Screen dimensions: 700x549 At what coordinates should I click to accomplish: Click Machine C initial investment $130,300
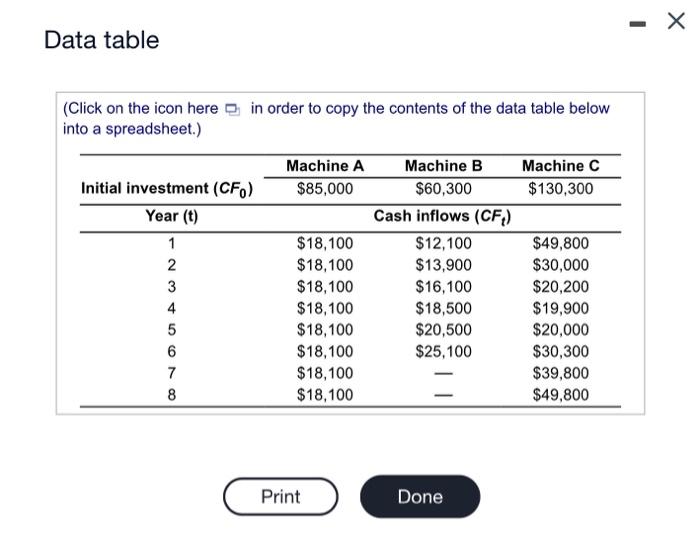tap(560, 188)
